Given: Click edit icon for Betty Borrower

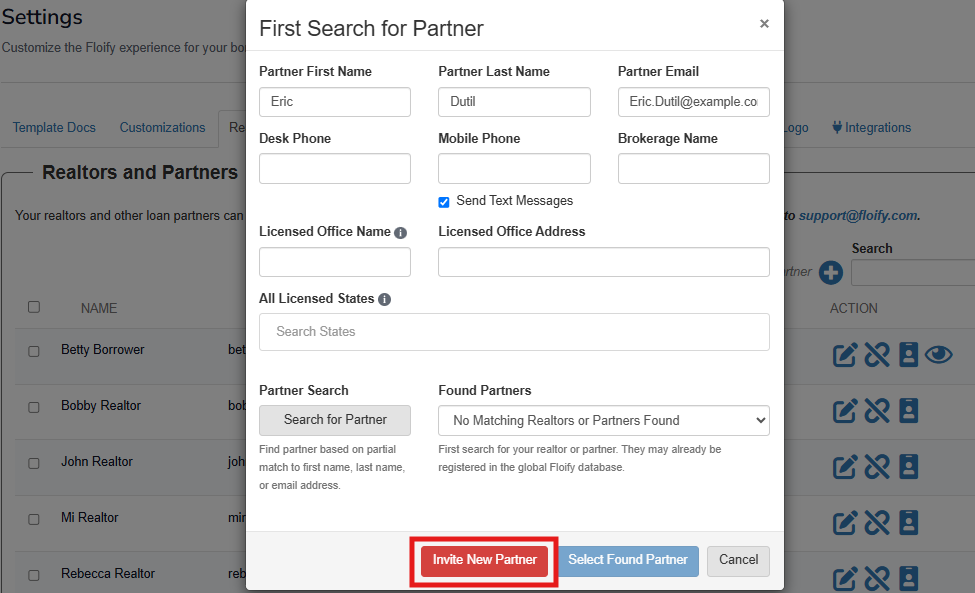Looking at the screenshot, I should pos(845,355).
